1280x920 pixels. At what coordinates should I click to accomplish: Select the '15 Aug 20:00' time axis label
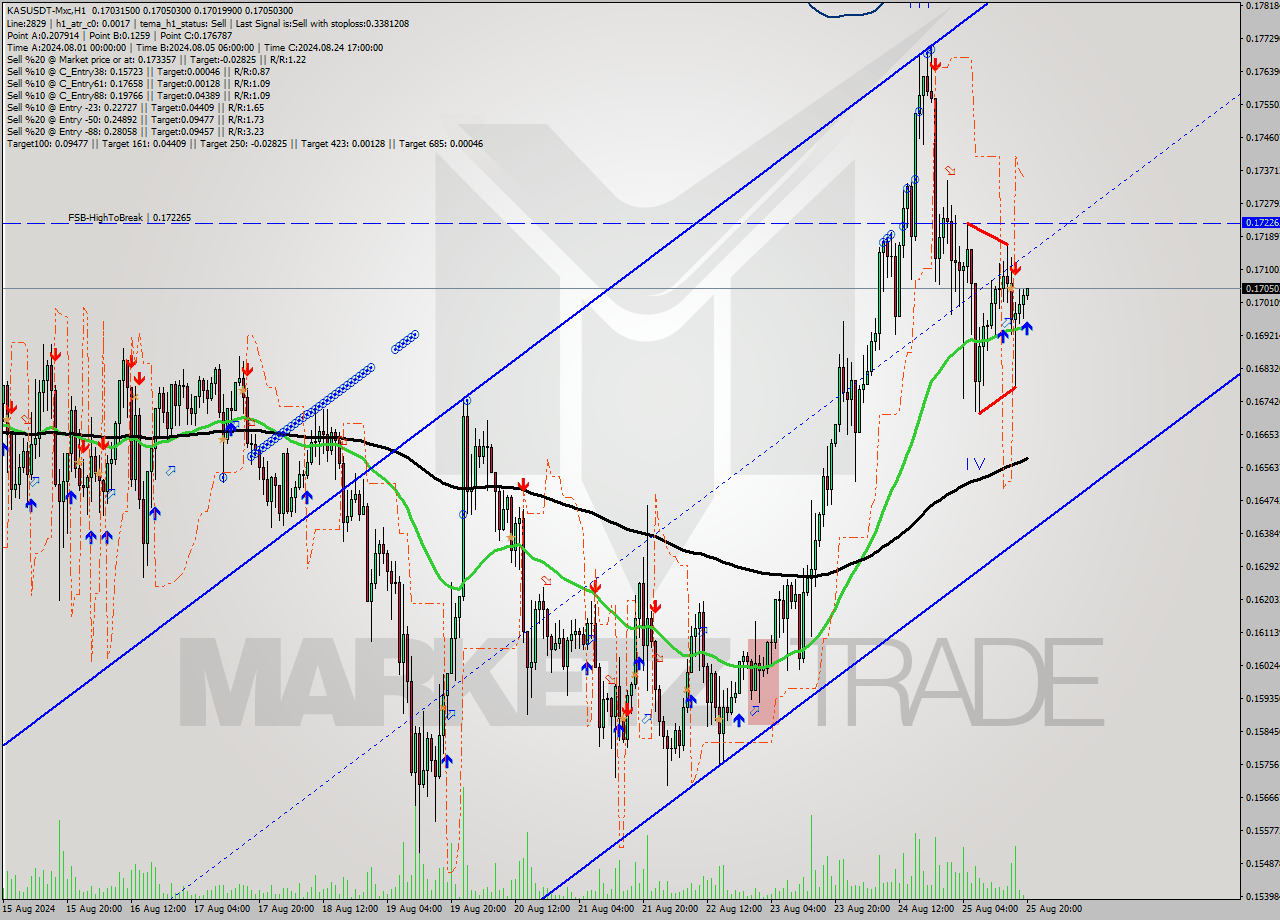(x=95, y=909)
